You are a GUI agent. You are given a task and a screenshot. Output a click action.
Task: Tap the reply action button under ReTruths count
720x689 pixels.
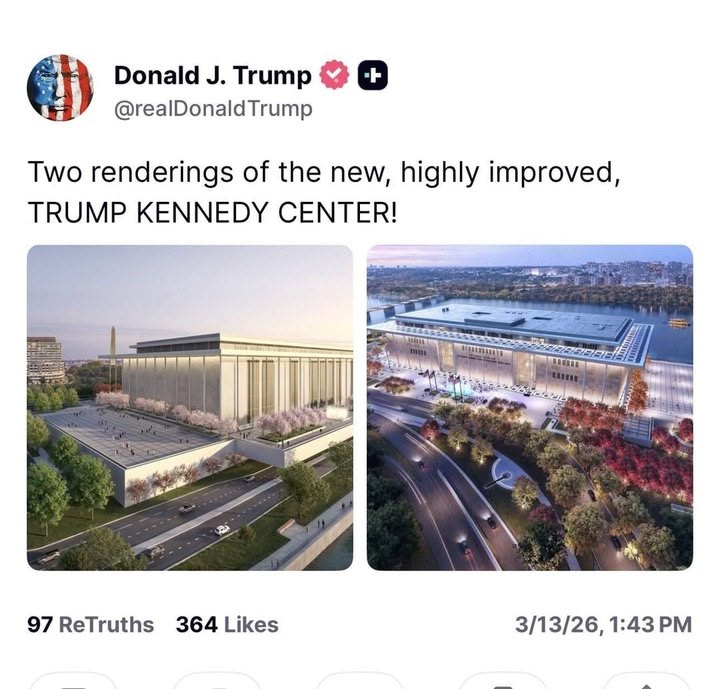point(73,681)
